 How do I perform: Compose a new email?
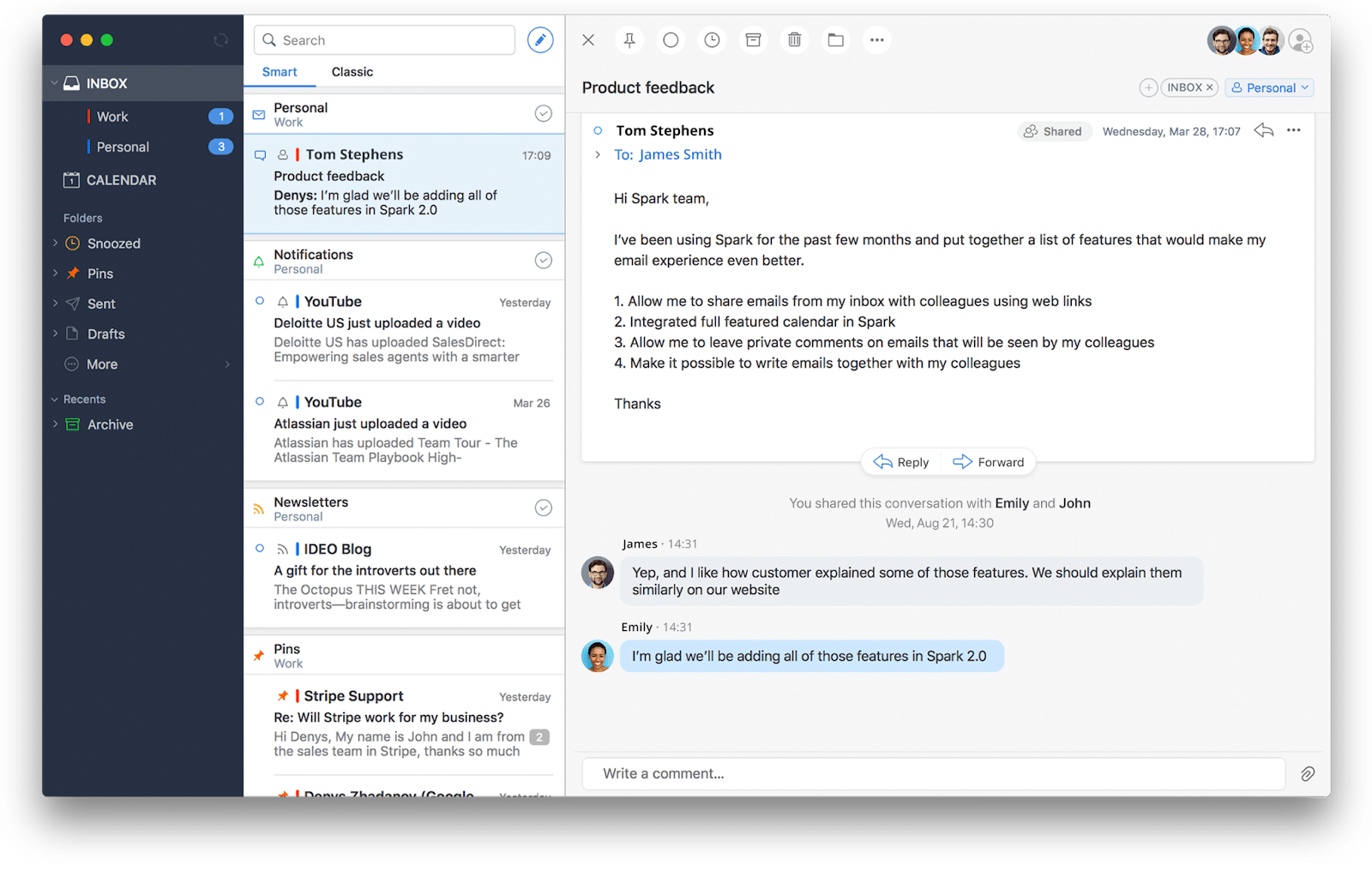pos(540,39)
